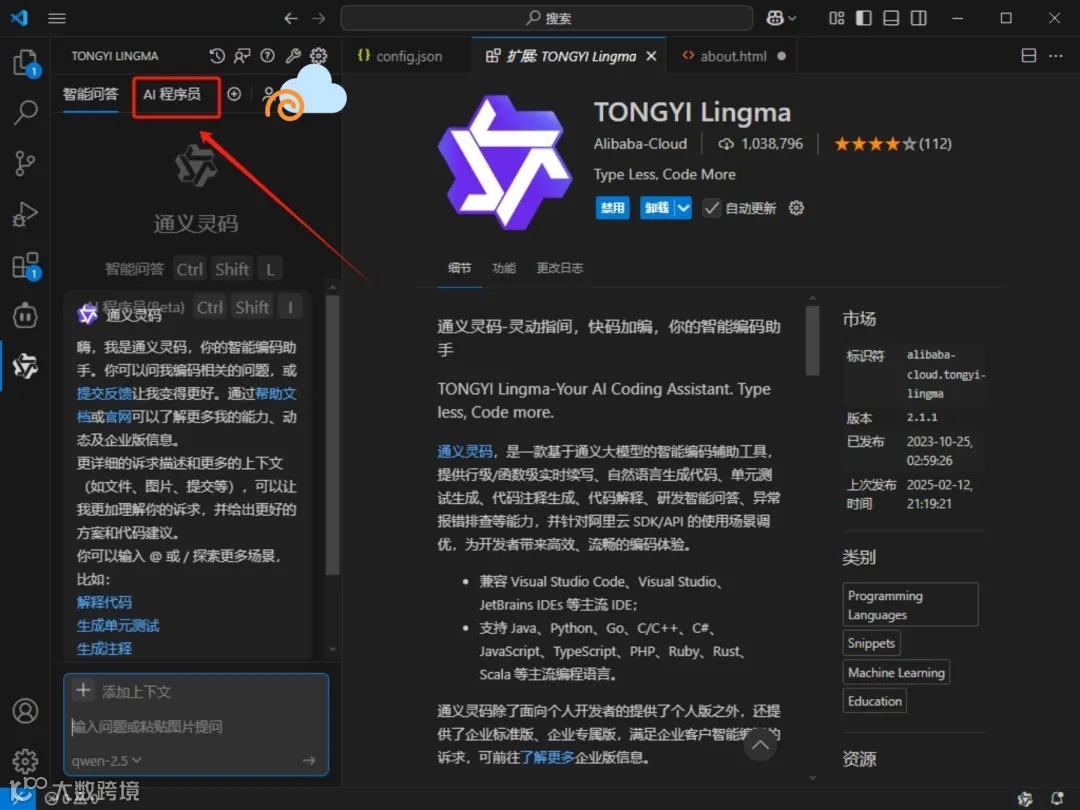Open the 功能 features tab

(x=504, y=268)
